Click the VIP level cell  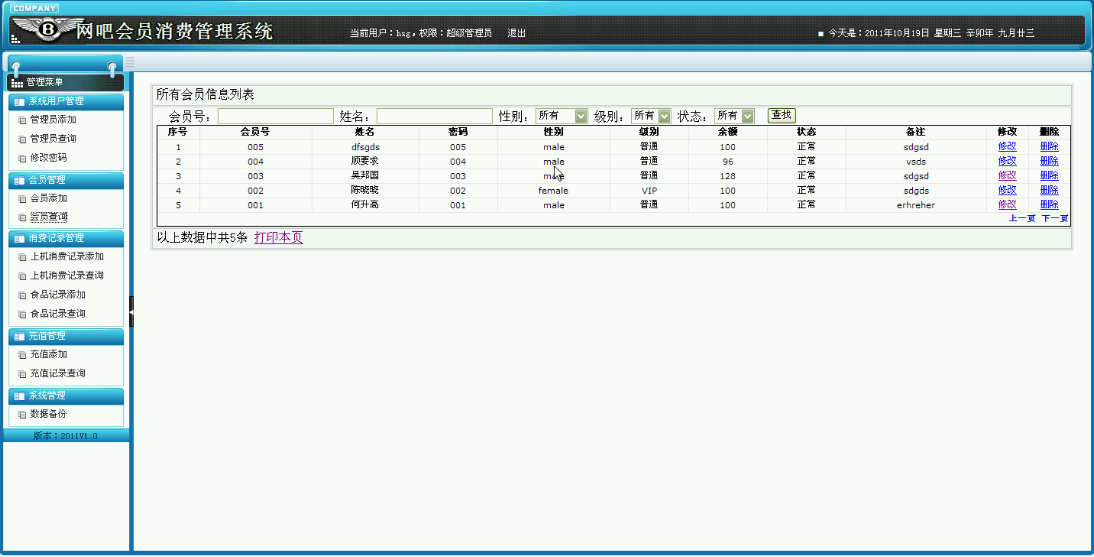click(649, 191)
